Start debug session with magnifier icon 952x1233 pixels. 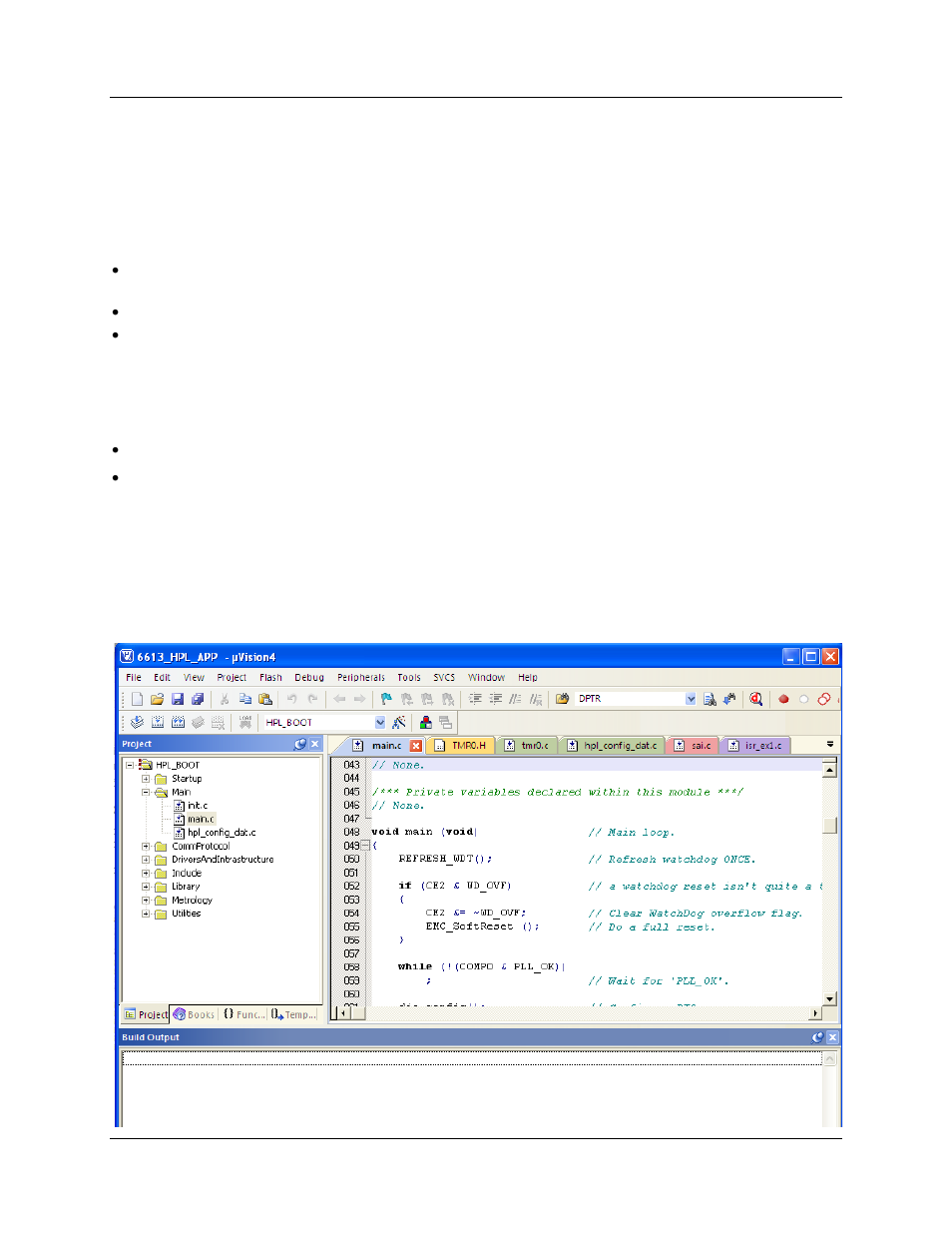pos(756,699)
